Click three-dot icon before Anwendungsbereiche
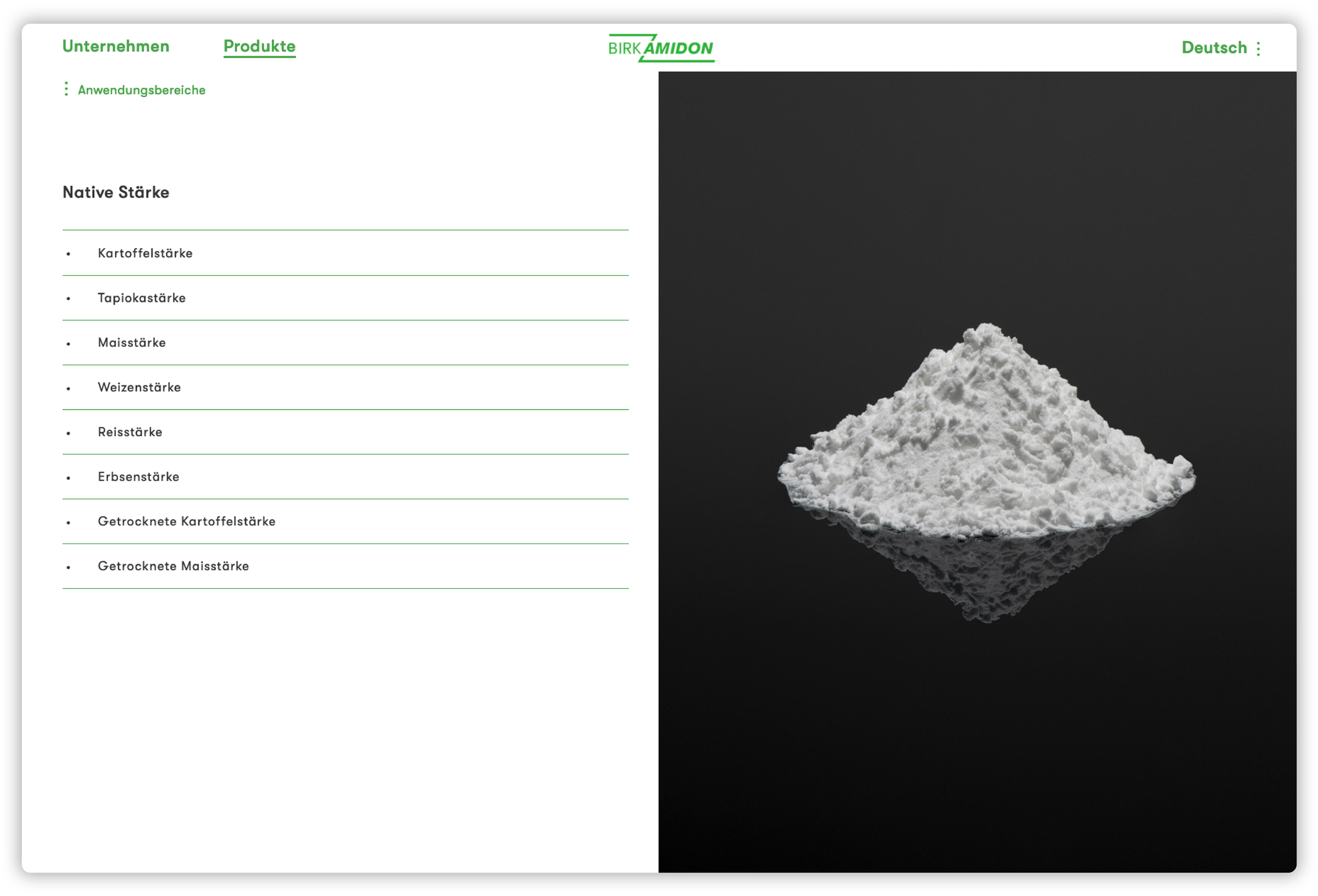The height and width of the screenshot is (896, 1318). (x=66, y=89)
